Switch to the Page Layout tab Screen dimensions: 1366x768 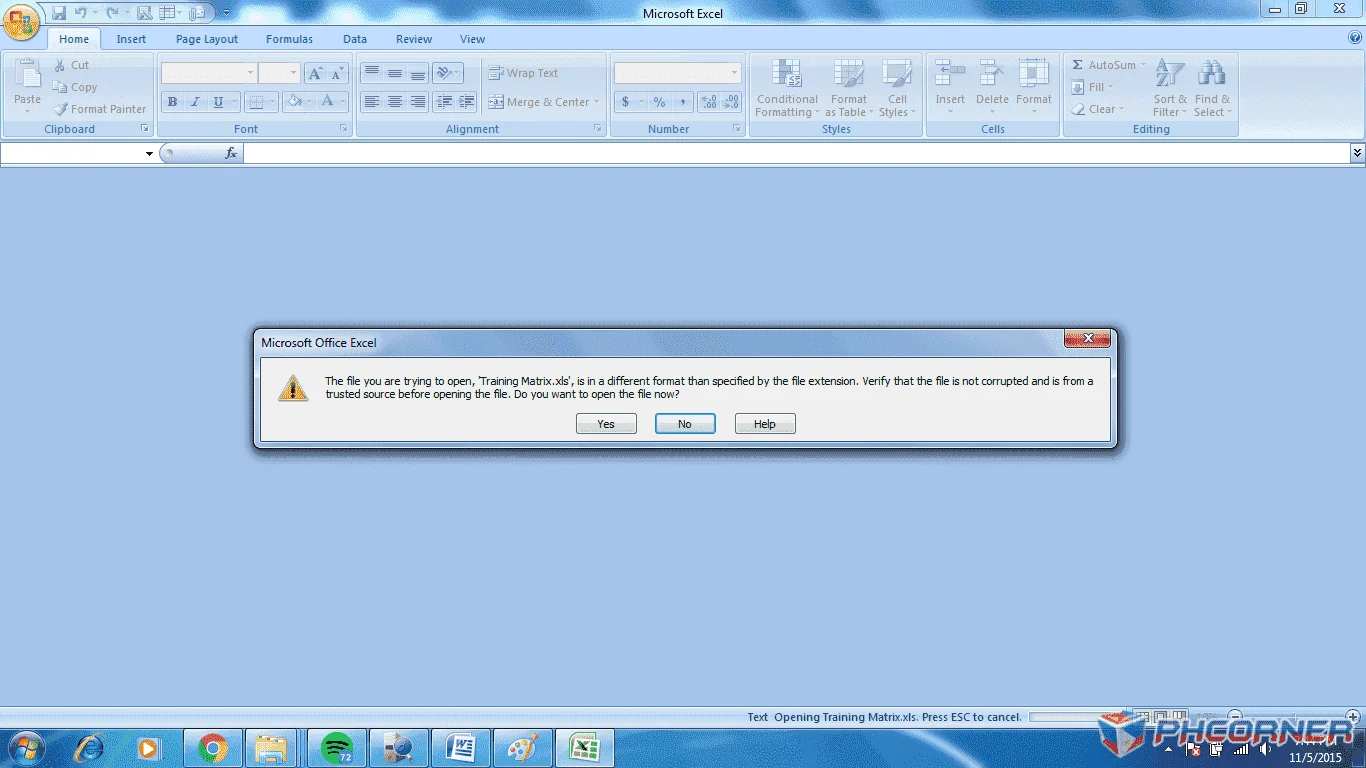207,39
